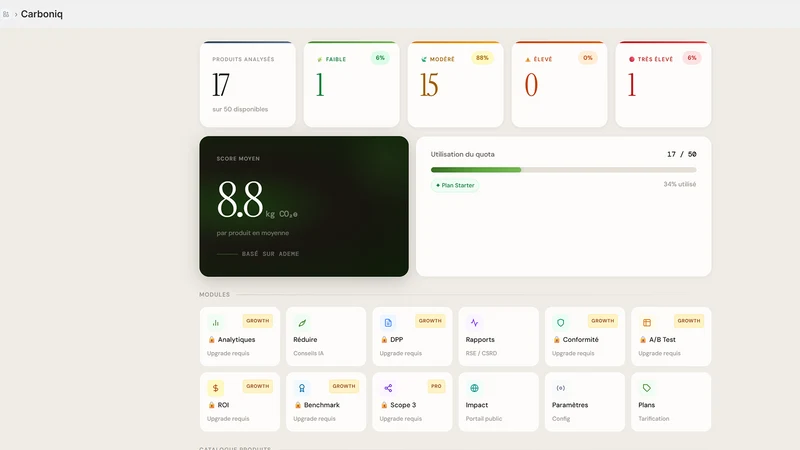Click the Impact globe icon

[x=474, y=388]
